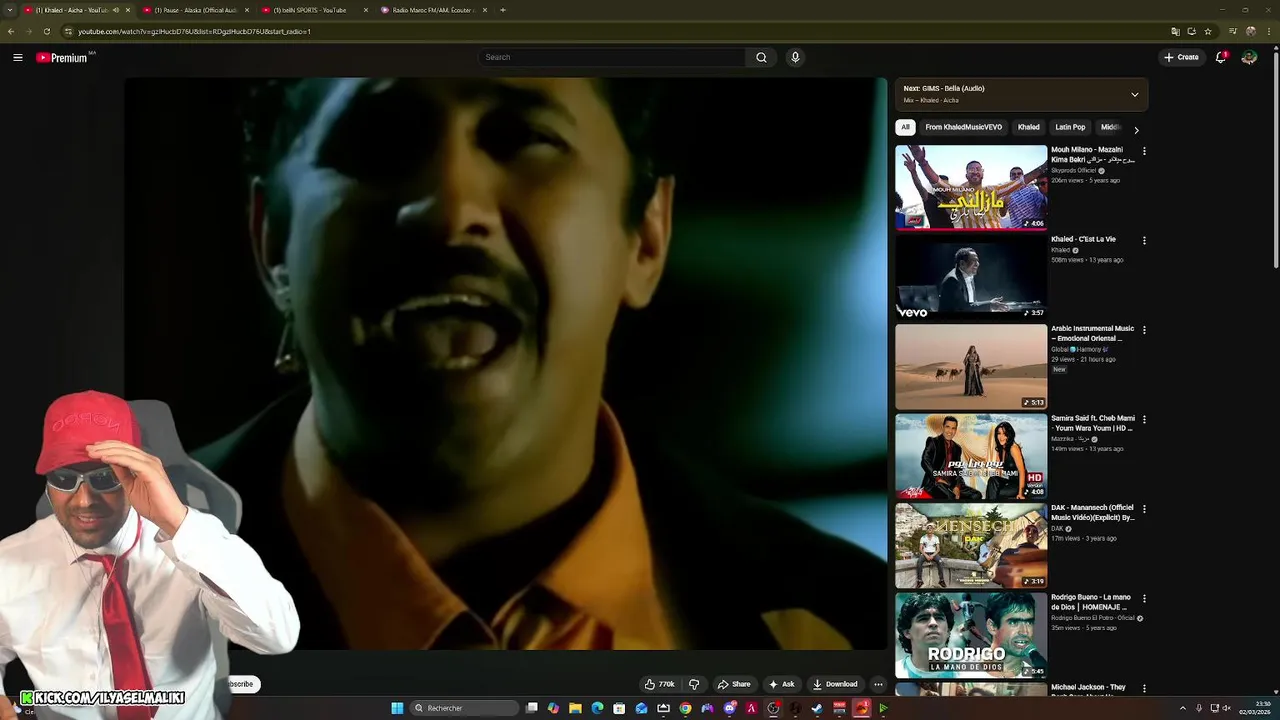Open the YouTube hamburger guide menu

pyautogui.click(x=17, y=57)
